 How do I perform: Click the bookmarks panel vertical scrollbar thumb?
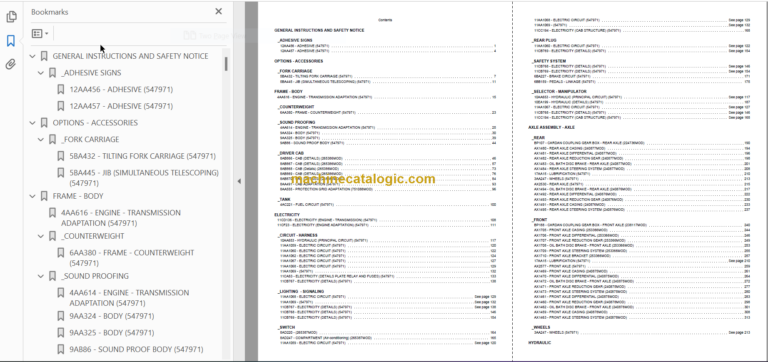pos(226,64)
